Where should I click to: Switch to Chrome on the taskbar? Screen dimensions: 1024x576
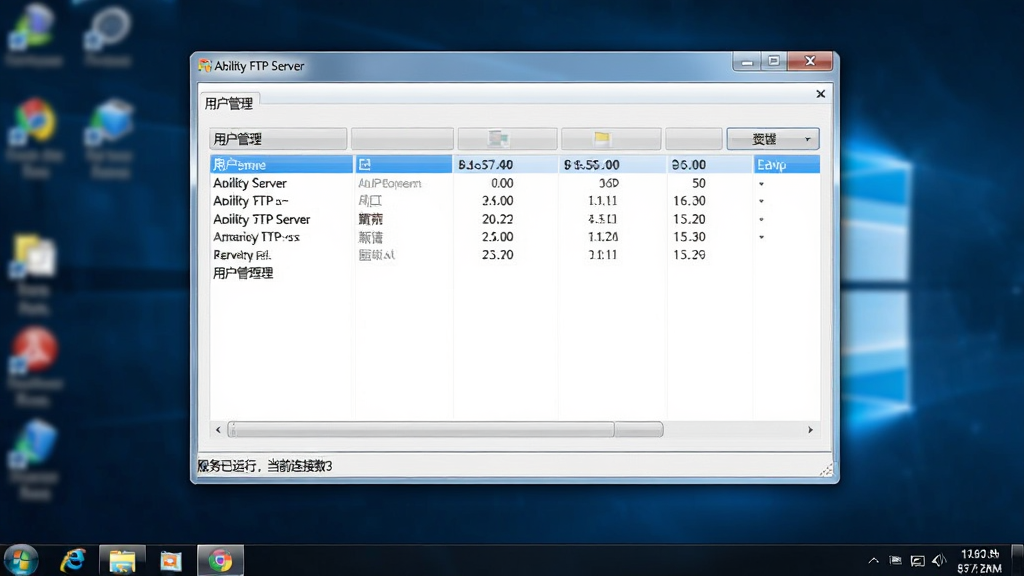[x=220, y=560]
